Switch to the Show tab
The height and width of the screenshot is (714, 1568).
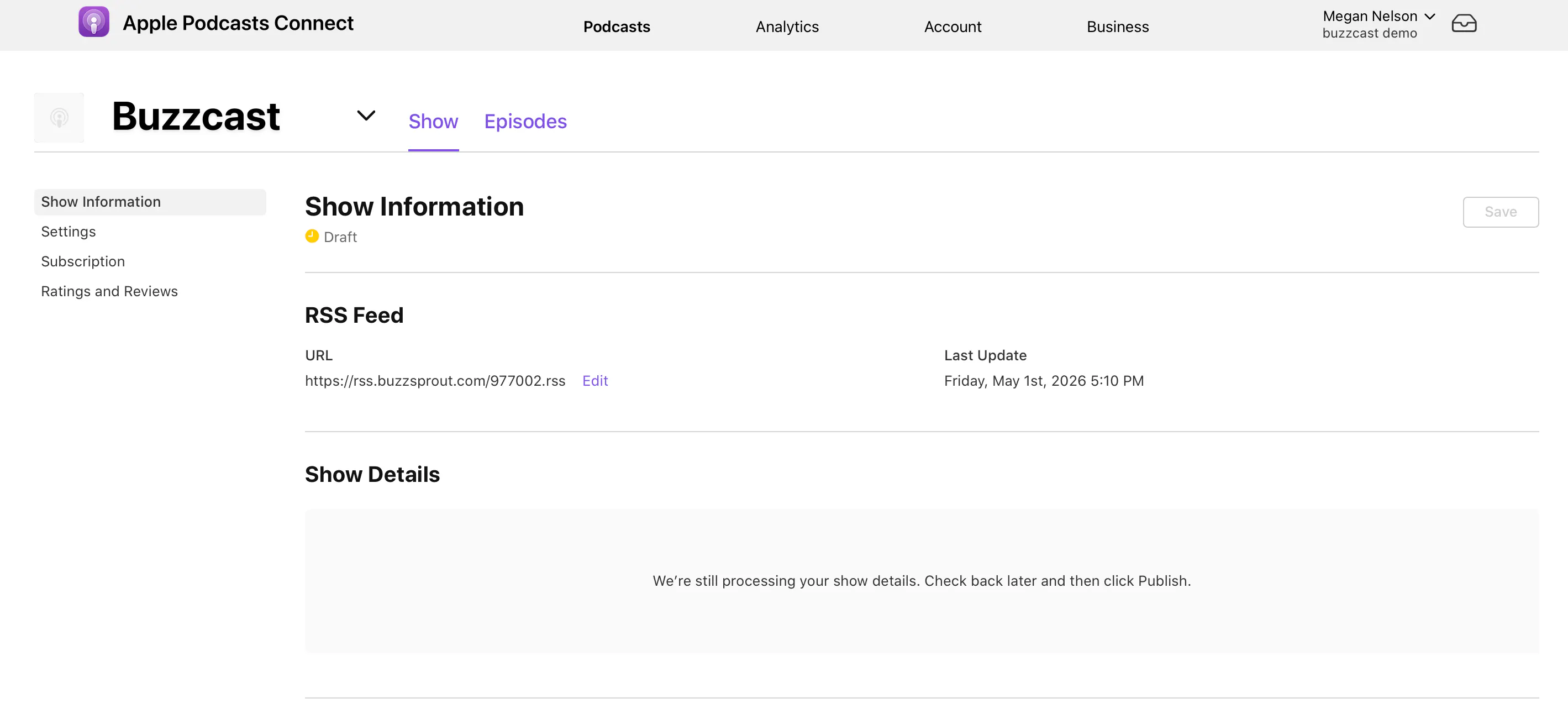pyautogui.click(x=433, y=121)
